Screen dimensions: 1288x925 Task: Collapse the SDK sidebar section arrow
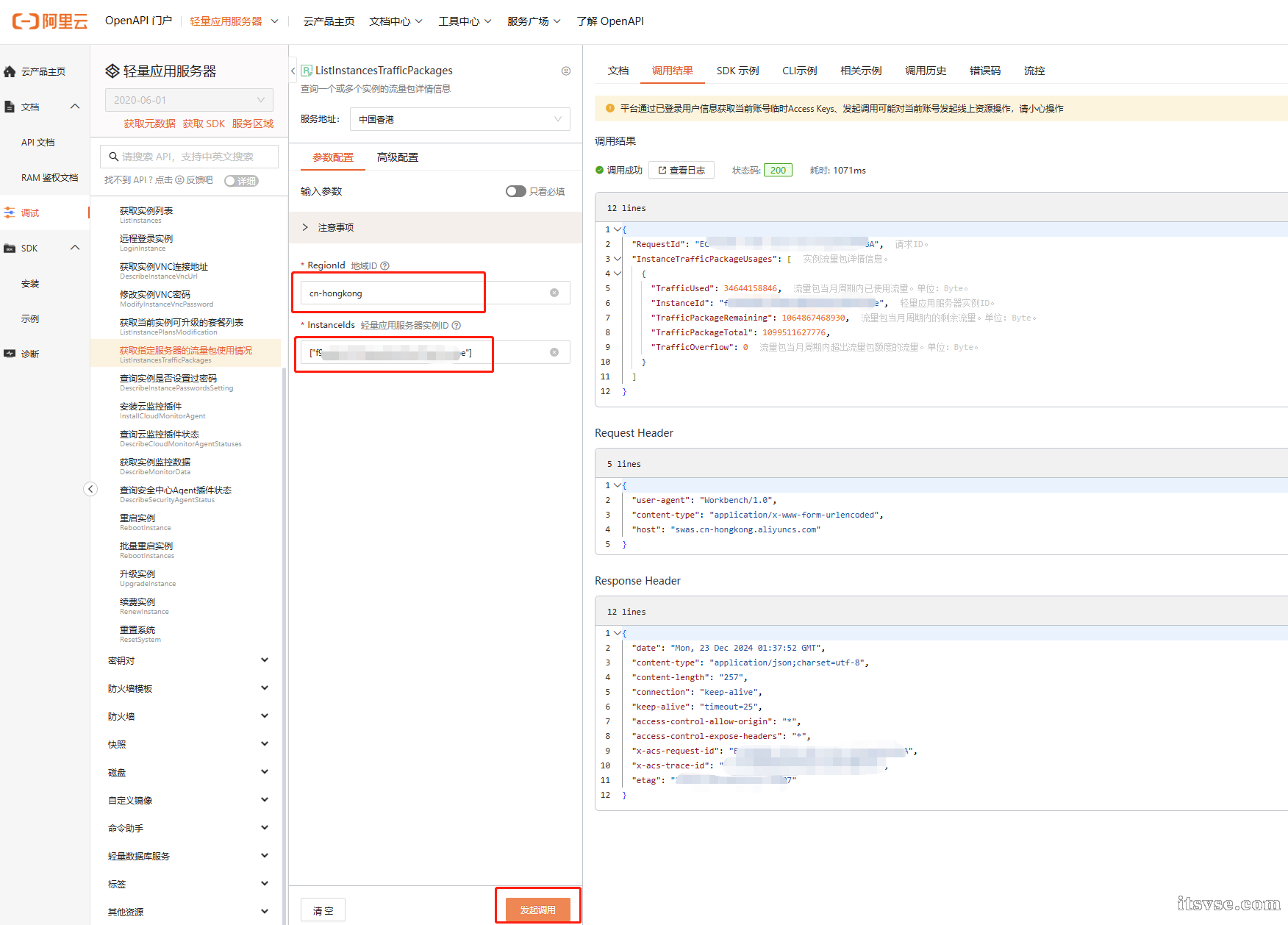click(x=75, y=248)
